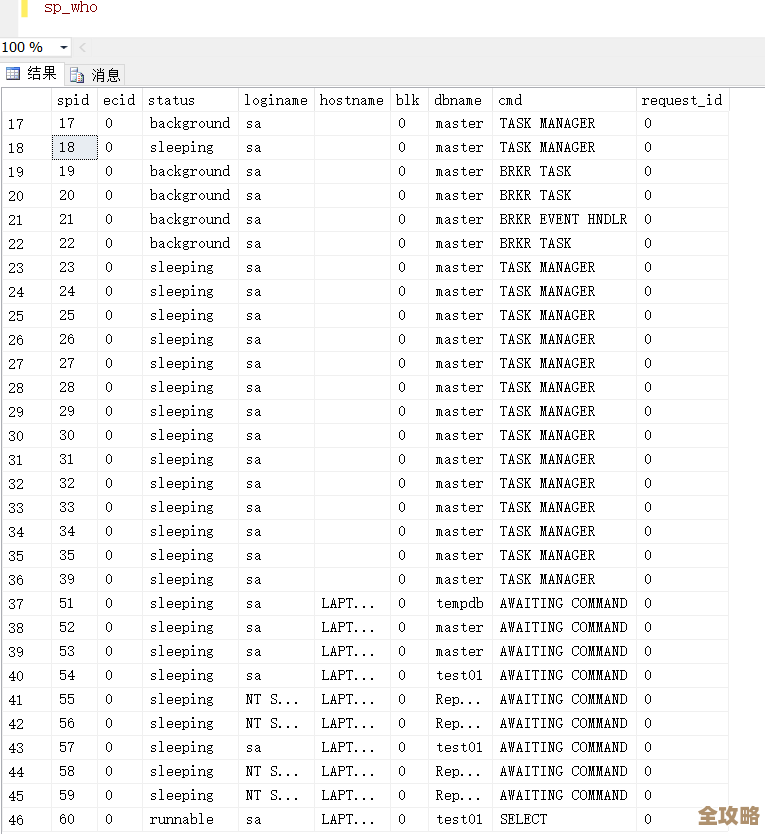This screenshot has width=765, height=834.
Task: Click the SELECT cmd cell in last row
Action: pyautogui.click(x=525, y=820)
